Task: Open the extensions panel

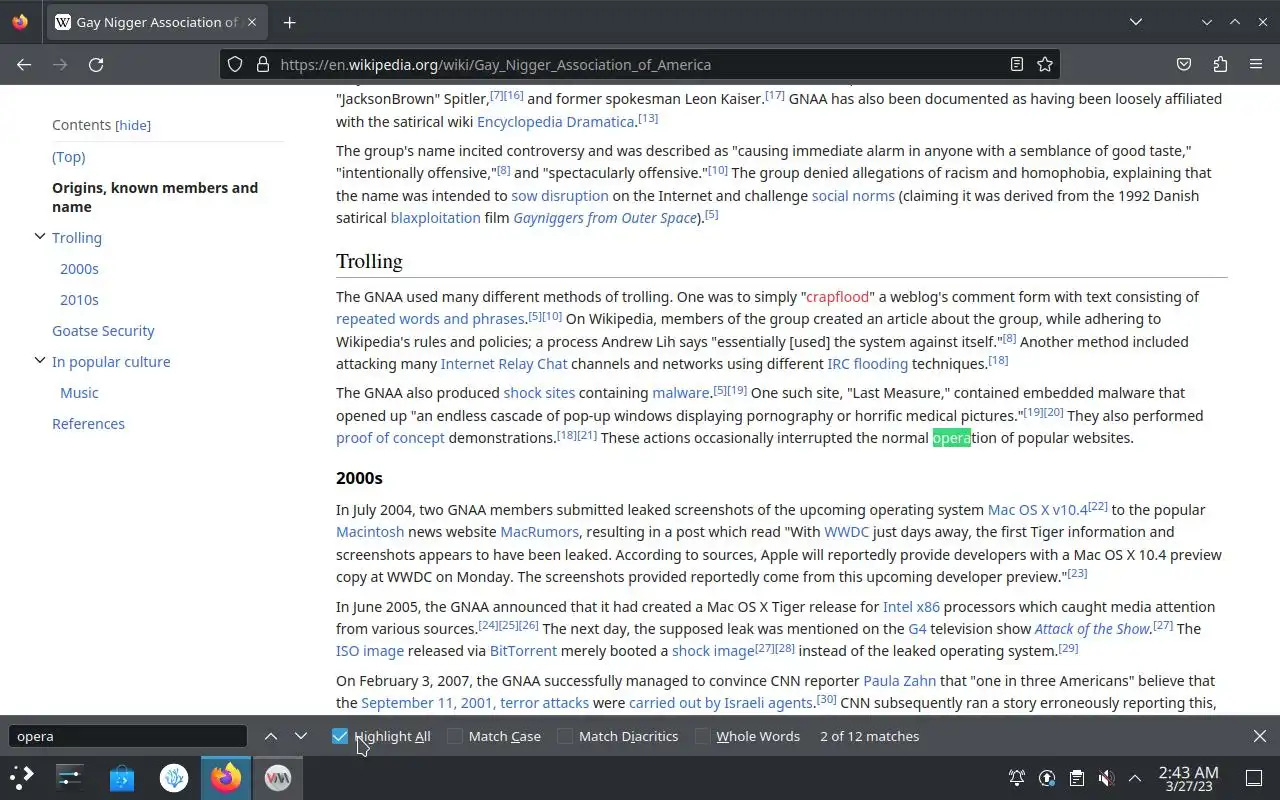Action: point(1220,64)
